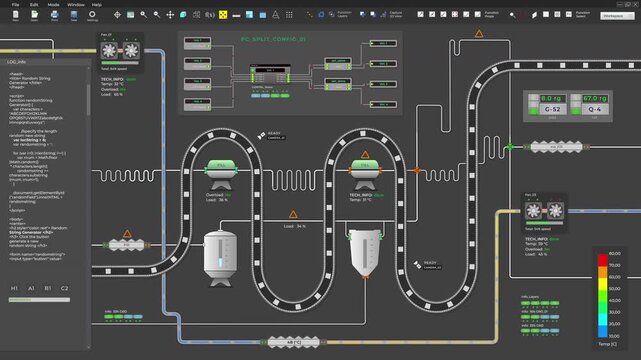Click the white tag shape icon
Screen dimensions: 641x360
pos(534,15)
